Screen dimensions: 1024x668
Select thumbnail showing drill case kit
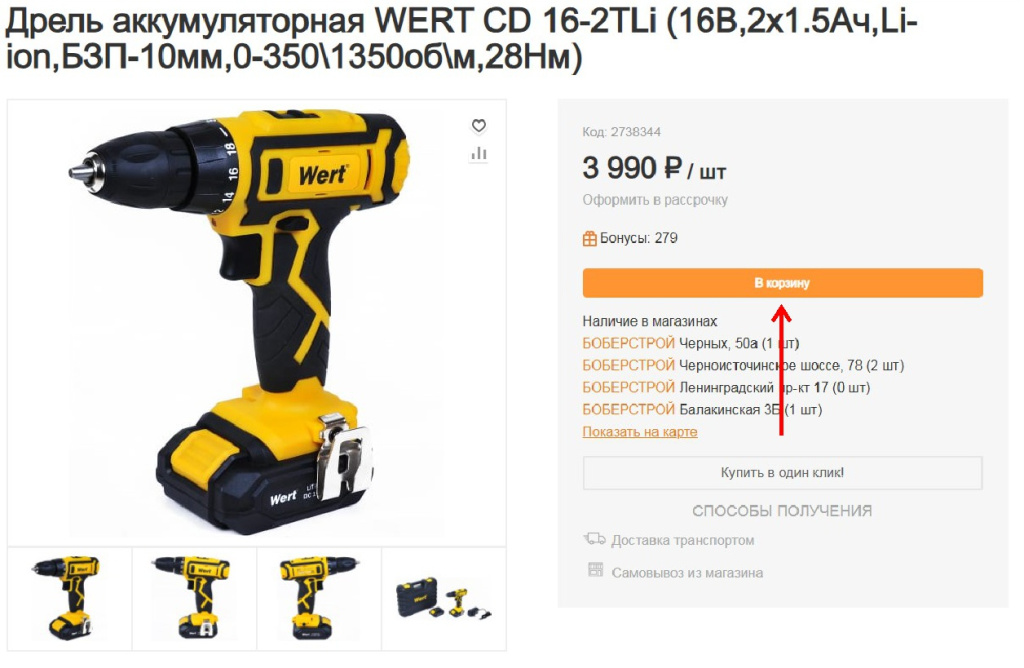[444, 599]
